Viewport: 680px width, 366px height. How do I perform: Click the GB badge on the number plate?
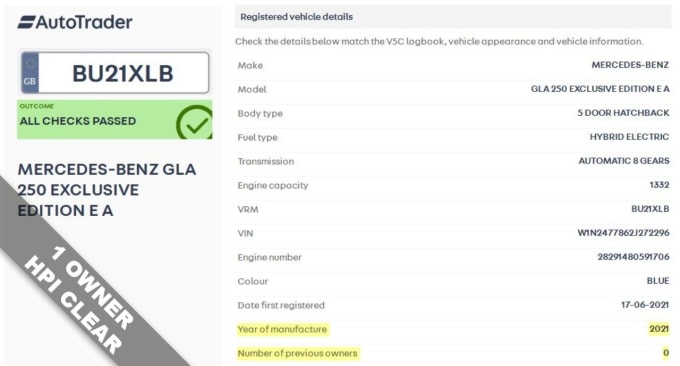tap(30, 72)
